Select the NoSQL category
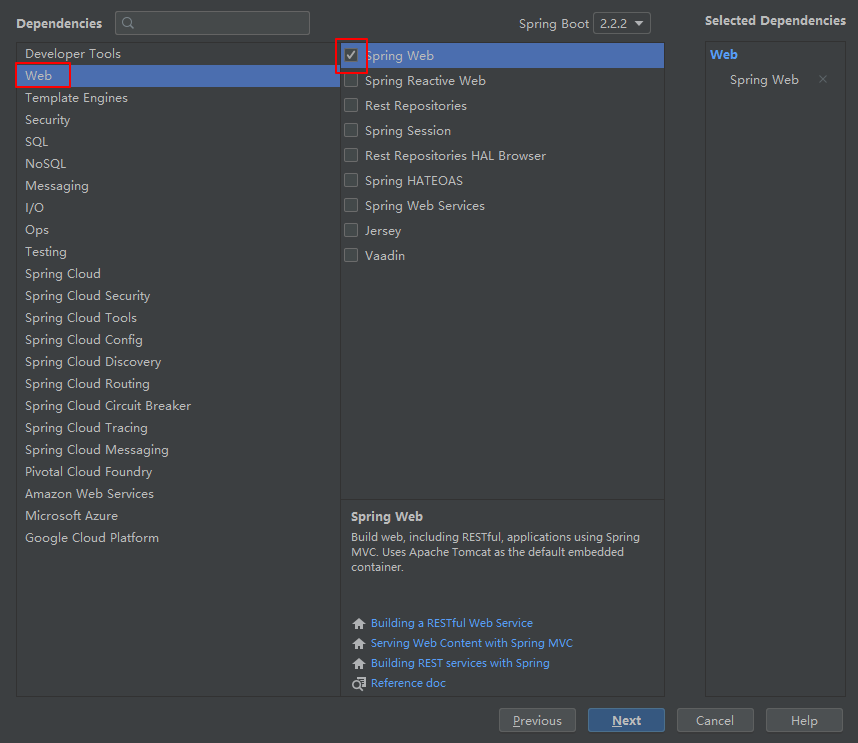The width and height of the screenshot is (858, 743). (178, 164)
